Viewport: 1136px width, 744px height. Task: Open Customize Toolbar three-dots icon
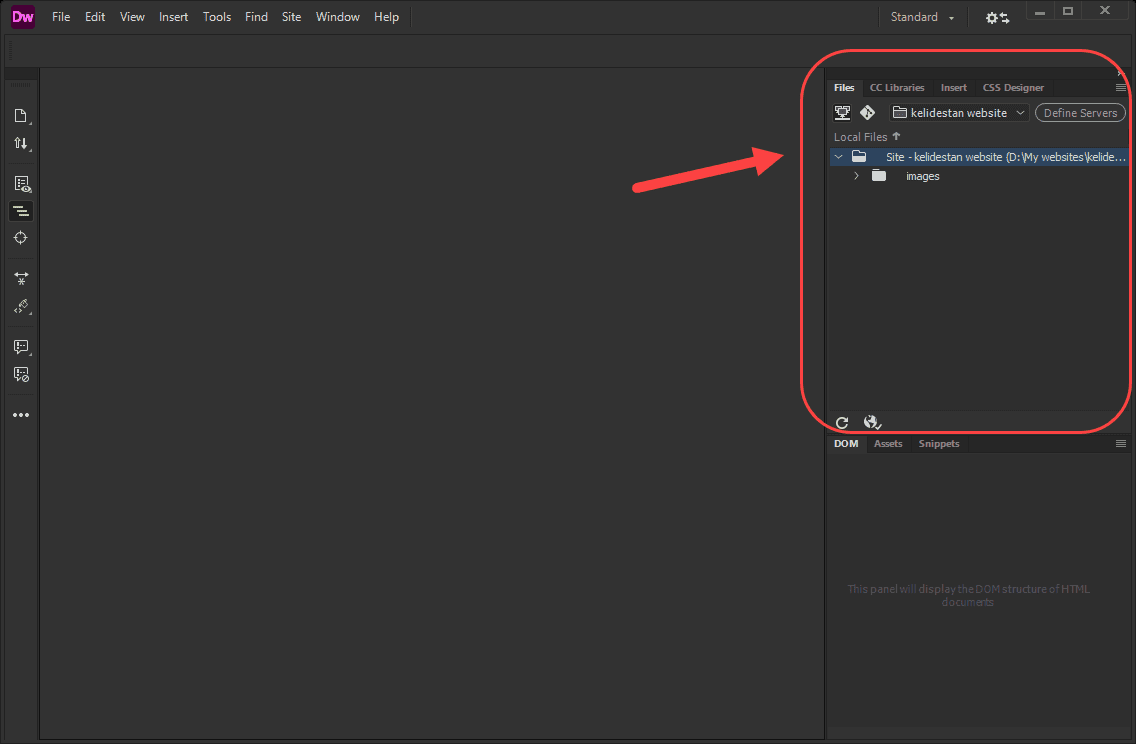click(x=21, y=415)
